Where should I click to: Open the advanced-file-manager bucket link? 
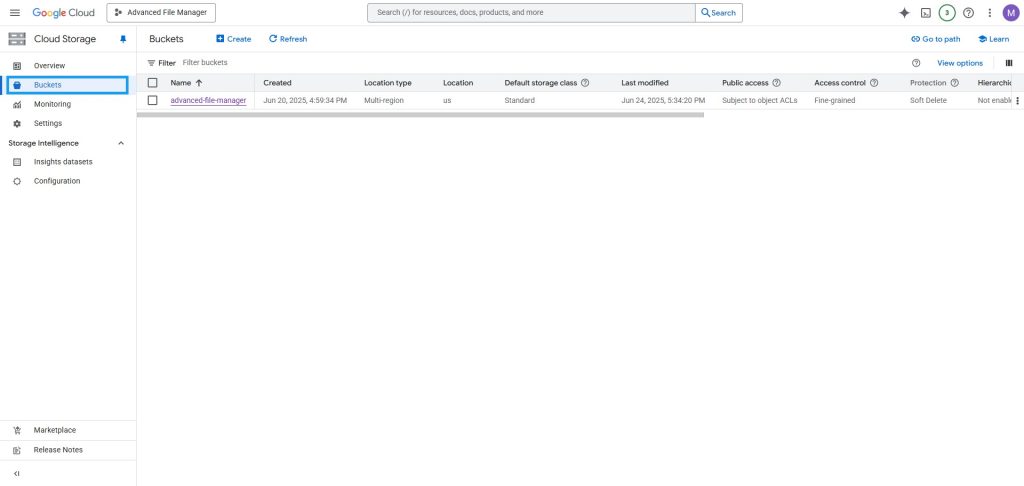208,101
